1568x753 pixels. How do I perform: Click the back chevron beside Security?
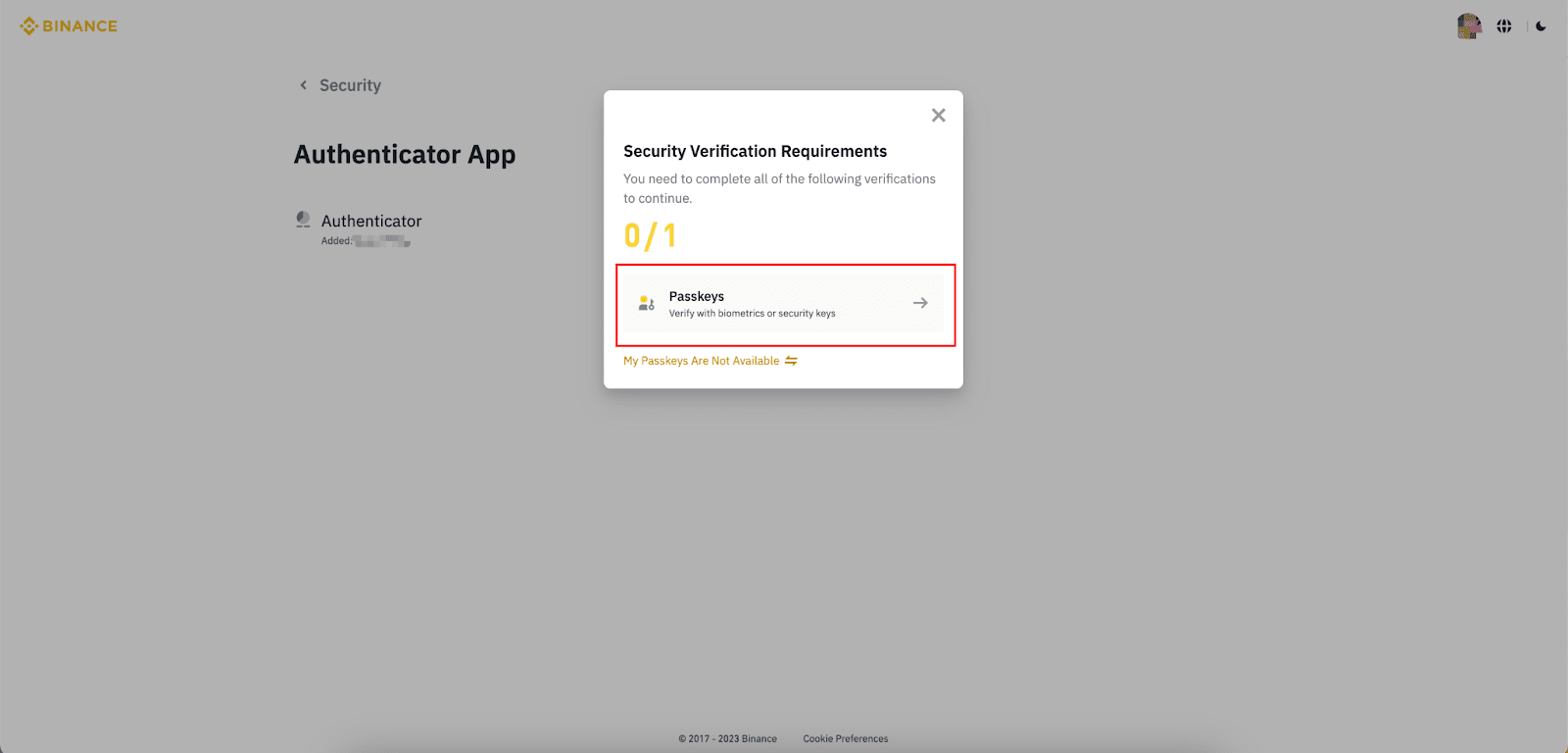[303, 85]
